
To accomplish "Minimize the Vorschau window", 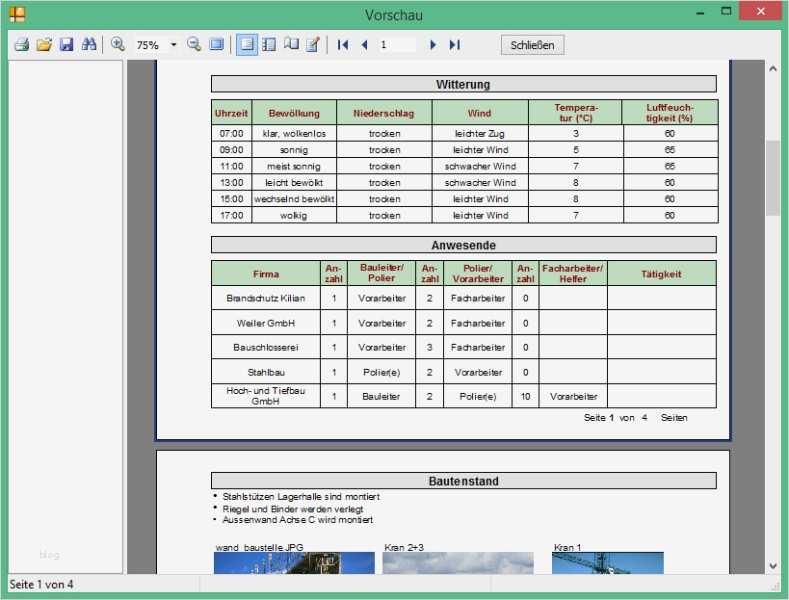I will (699, 12).
